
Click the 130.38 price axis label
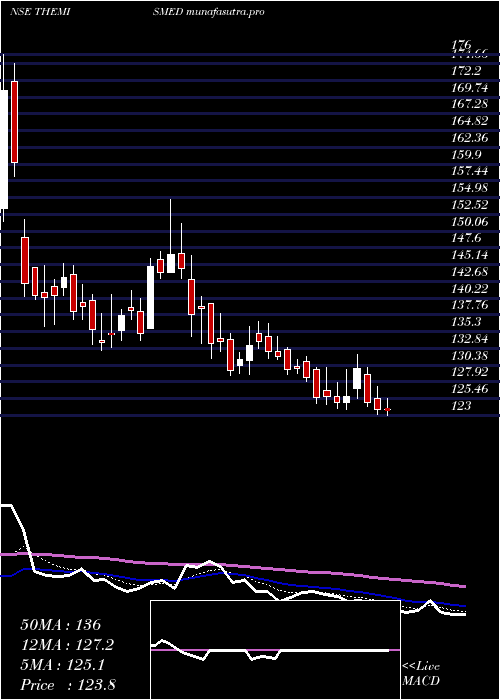tap(470, 356)
